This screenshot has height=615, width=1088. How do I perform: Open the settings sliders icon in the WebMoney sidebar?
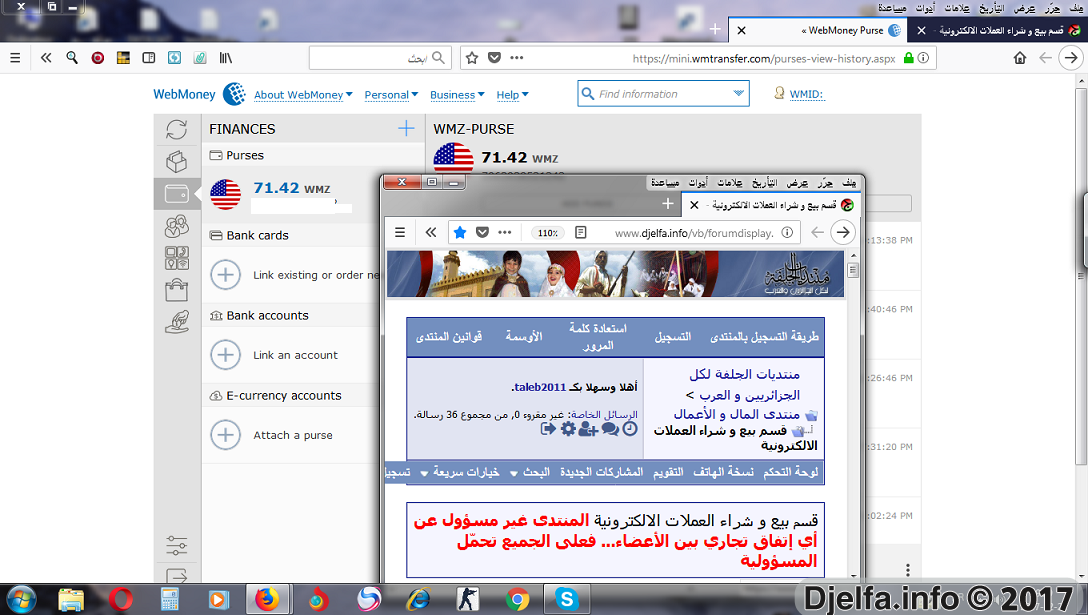coord(176,546)
